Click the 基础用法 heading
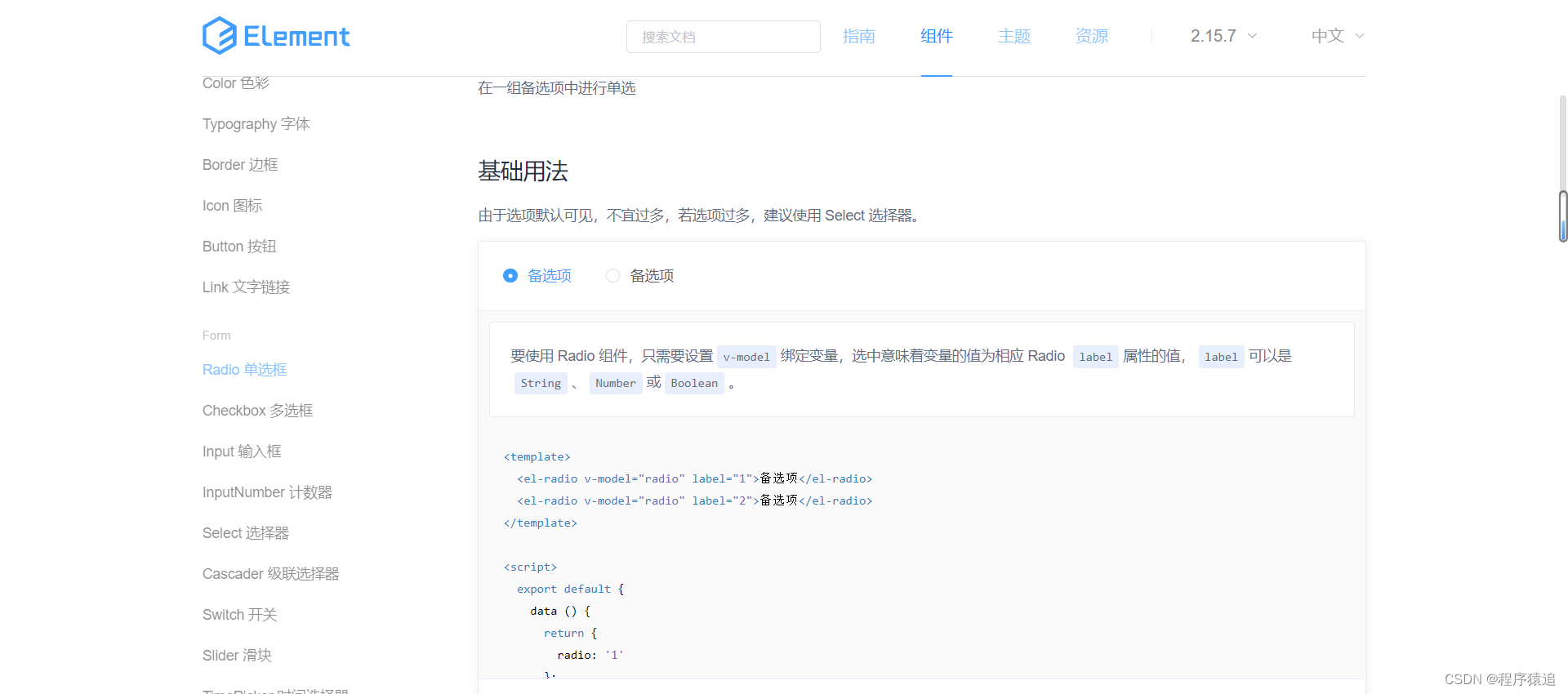Image resolution: width=1568 pixels, height=694 pixels. 523,171
